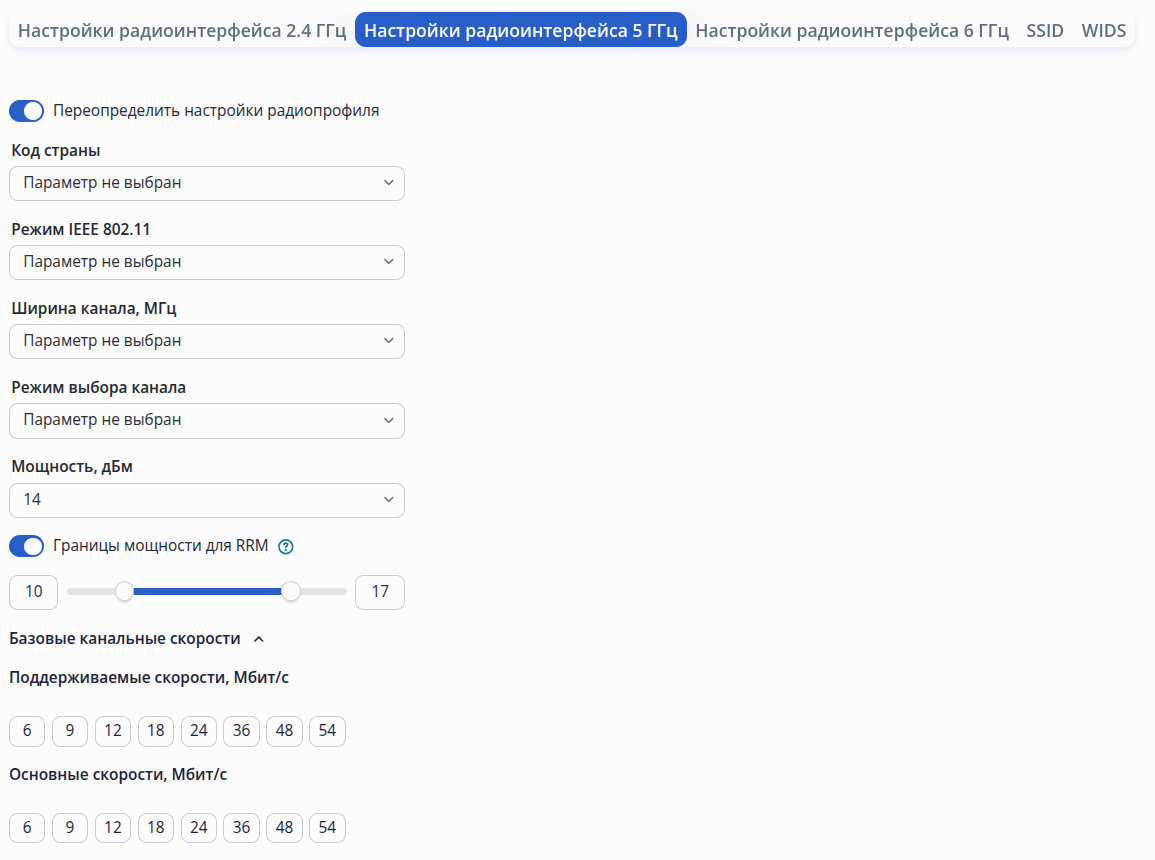This screenshot has height=860, width=1155.
Task: Disable Границы мощности для RRM switch
Action: point(27,546)
